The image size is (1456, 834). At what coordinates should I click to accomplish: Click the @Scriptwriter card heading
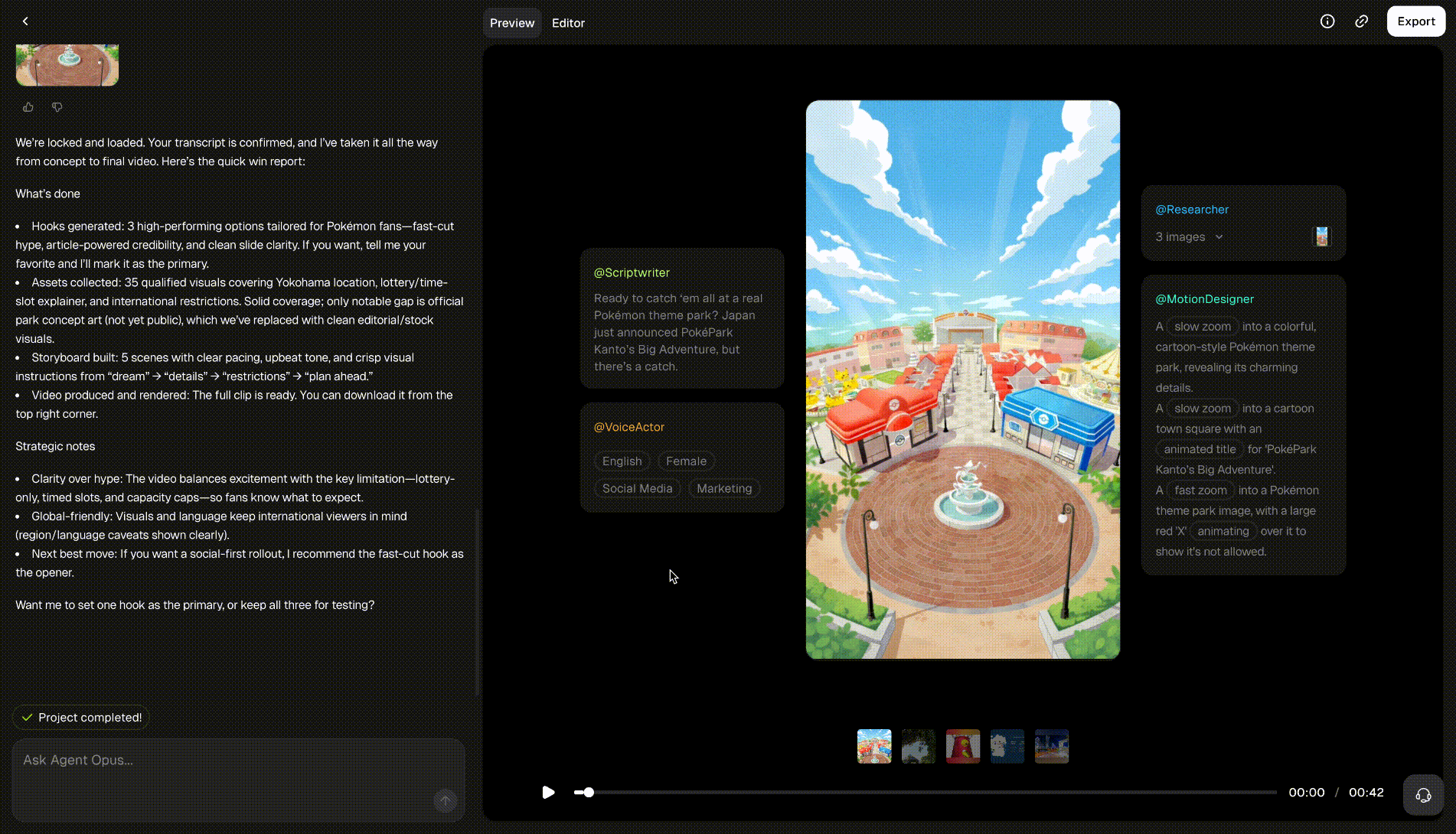[632, 273]
